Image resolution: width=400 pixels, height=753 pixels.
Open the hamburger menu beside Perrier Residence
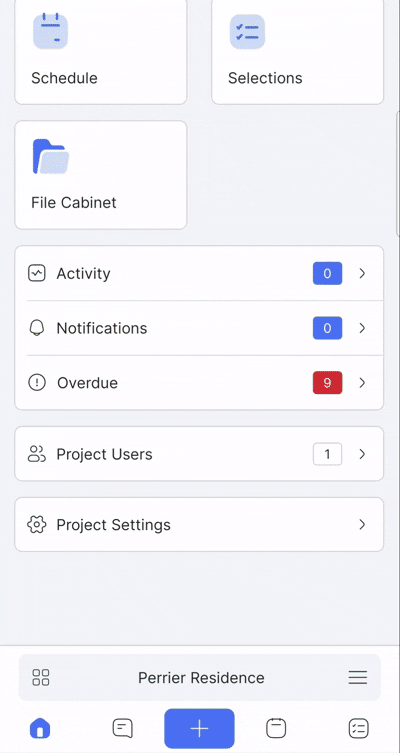[358, 678]
